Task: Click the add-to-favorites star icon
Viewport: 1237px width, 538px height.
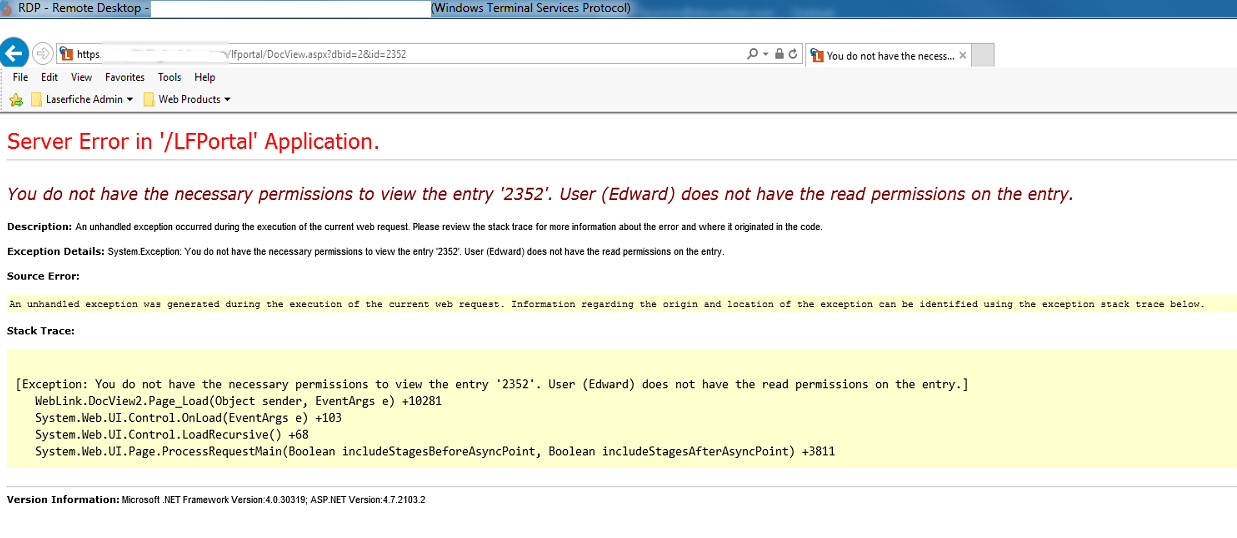Action: pyautogui.click(x=16, y=99)
